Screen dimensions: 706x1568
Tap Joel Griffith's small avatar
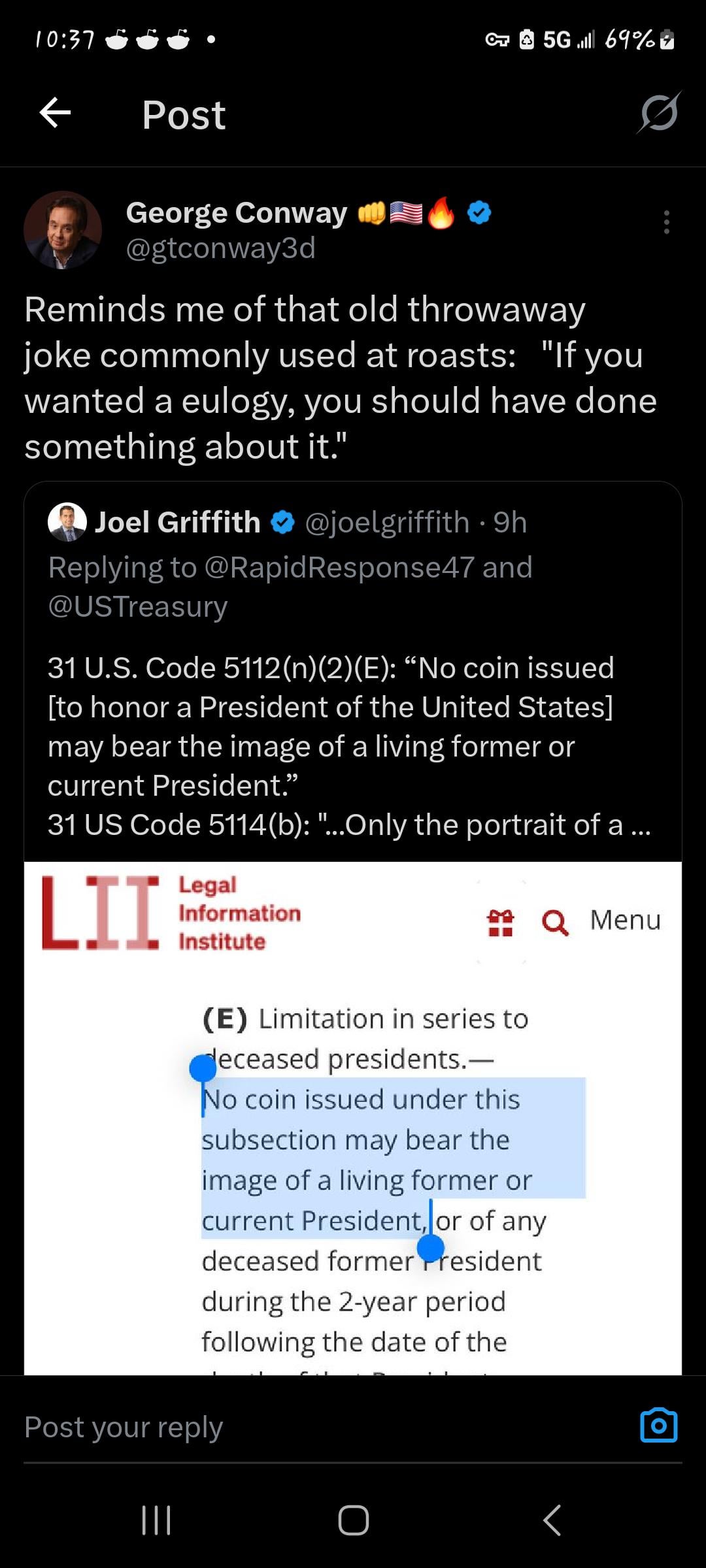click(67, 522)
